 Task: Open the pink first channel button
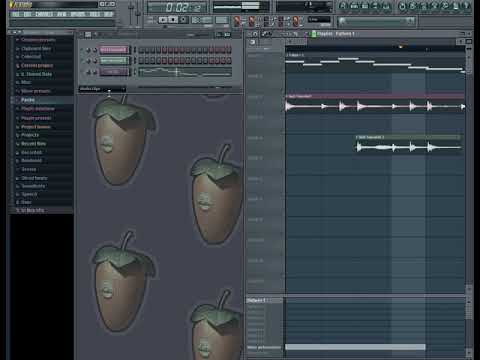tap(113, 50)
